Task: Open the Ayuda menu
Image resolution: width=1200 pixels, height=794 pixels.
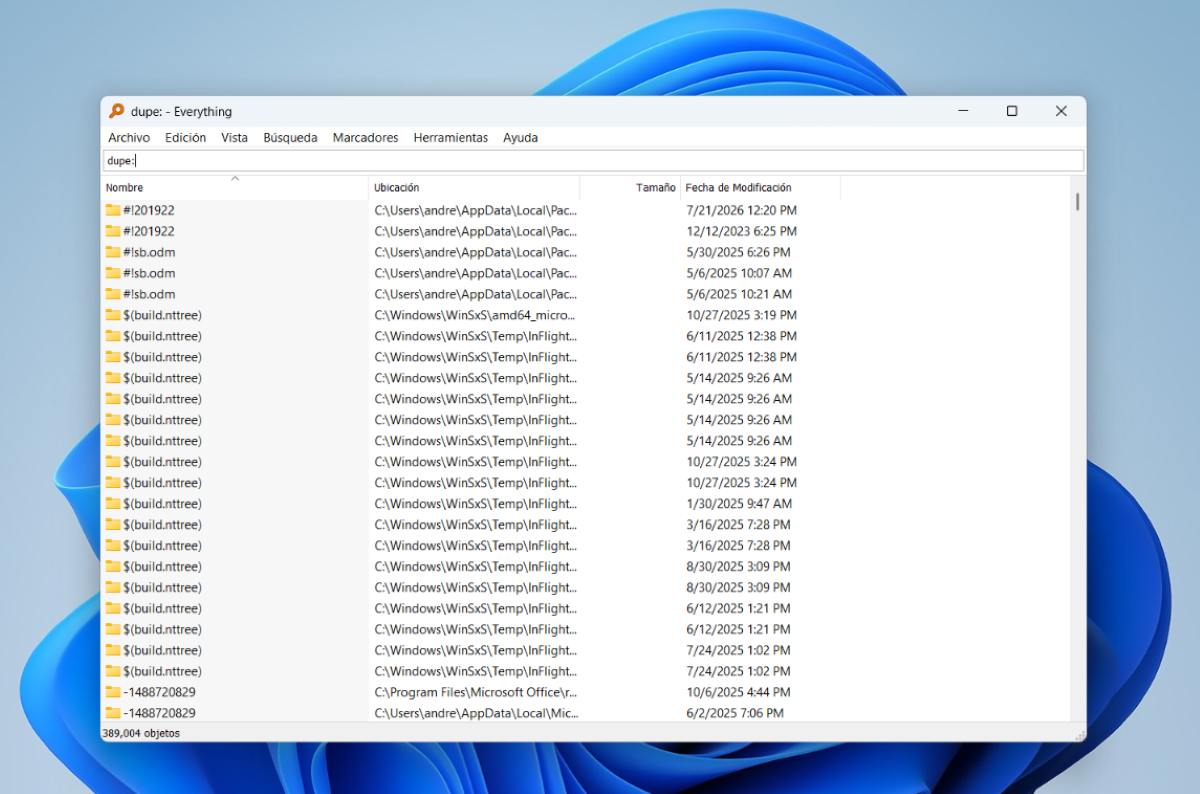Action: [520, 138]
